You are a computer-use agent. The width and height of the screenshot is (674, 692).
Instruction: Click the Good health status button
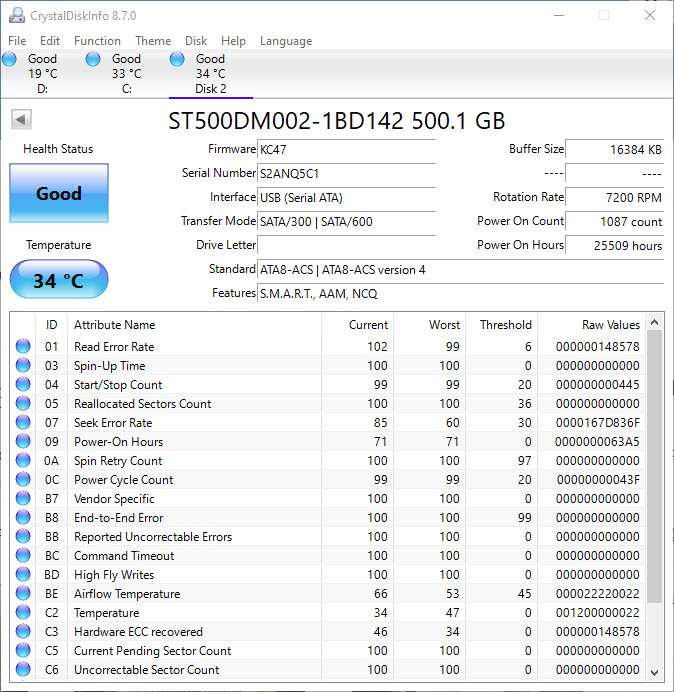tap(59, 193)
